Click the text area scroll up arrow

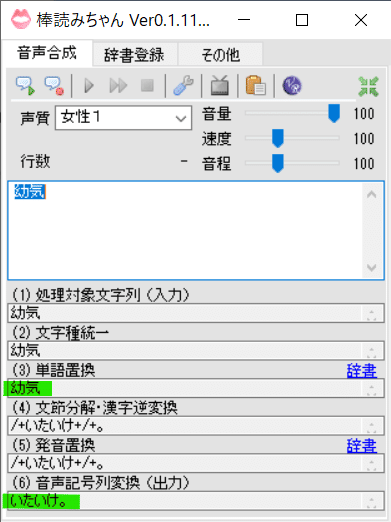pos(372,194)
